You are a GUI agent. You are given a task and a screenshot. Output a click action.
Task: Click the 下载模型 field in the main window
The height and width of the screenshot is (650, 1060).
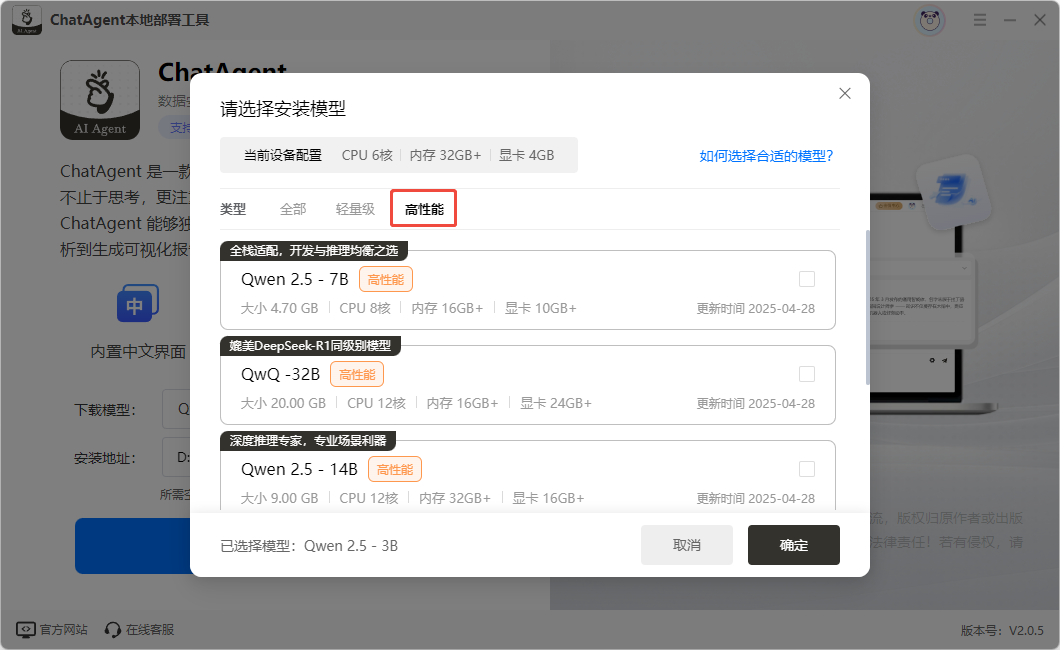tap(176, 409)
